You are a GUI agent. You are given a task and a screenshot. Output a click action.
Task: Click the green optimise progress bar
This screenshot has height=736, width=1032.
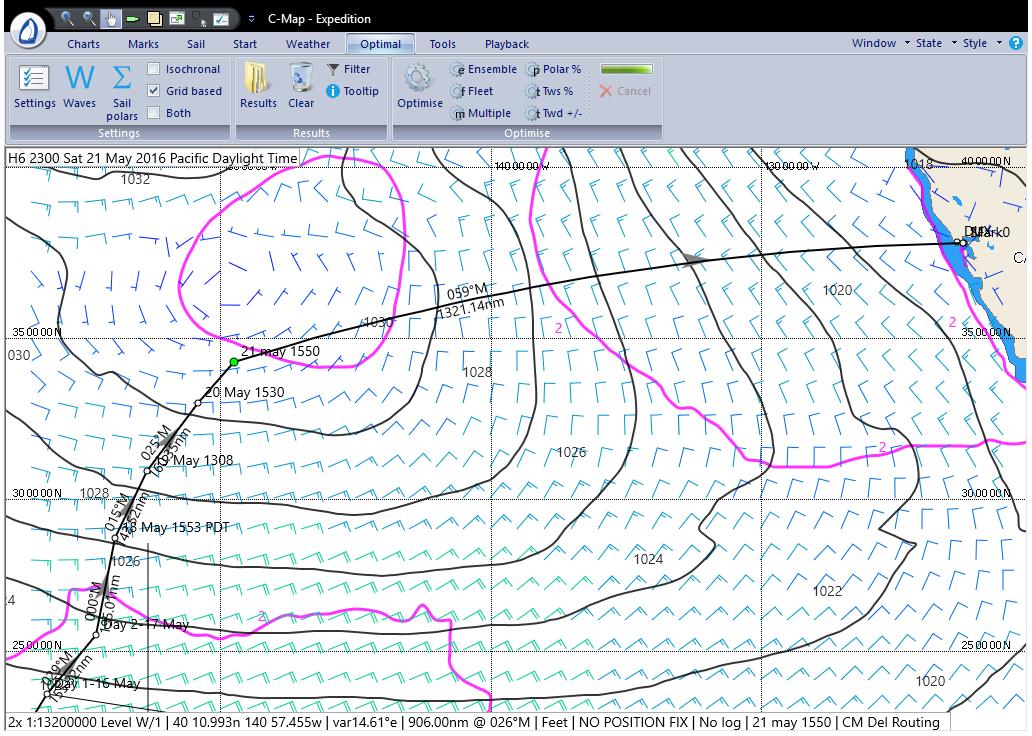[x=627, y=69]
